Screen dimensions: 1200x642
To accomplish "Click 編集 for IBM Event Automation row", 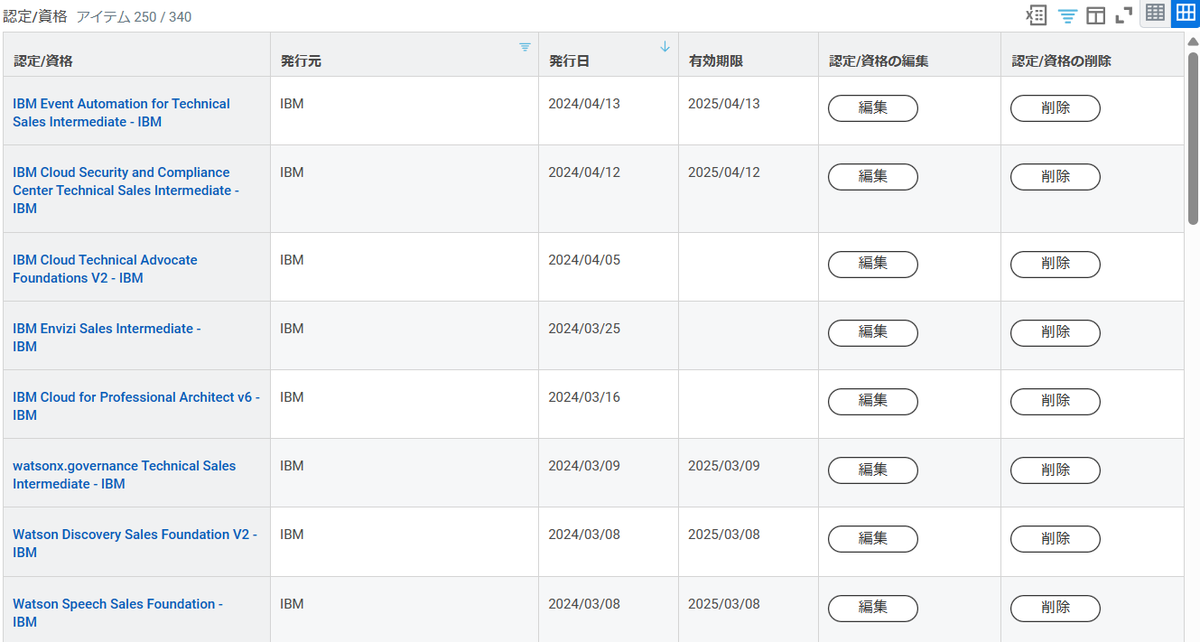I will [x=873, y=108].
